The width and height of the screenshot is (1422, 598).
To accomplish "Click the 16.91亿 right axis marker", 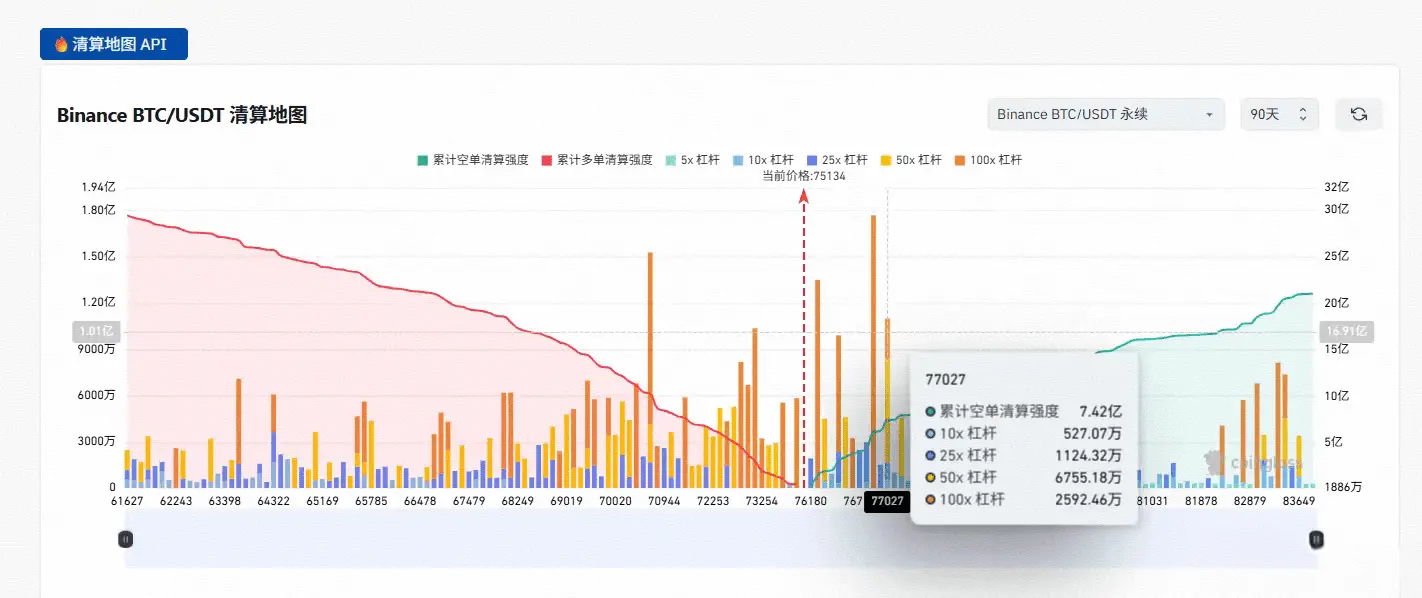I will pos(1346,331).
